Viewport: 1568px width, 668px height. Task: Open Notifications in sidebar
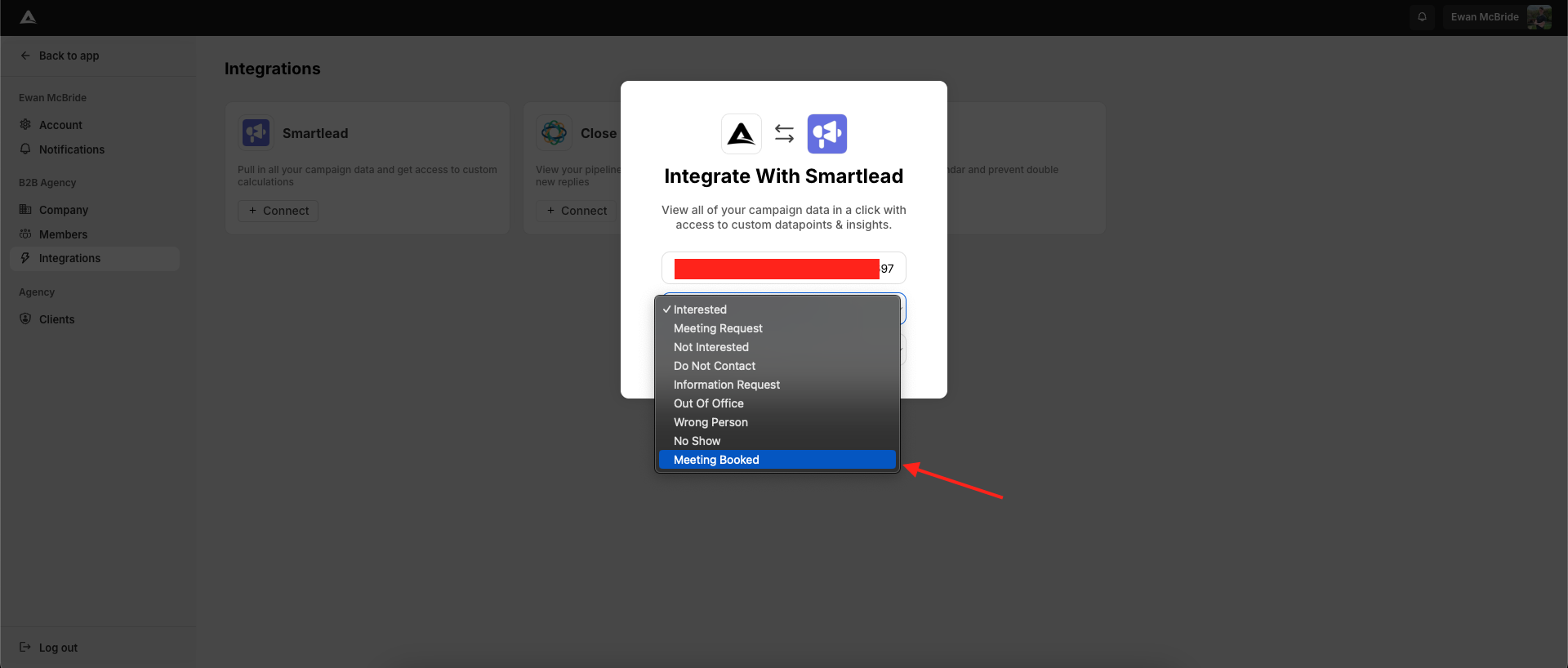pos(71,149)
